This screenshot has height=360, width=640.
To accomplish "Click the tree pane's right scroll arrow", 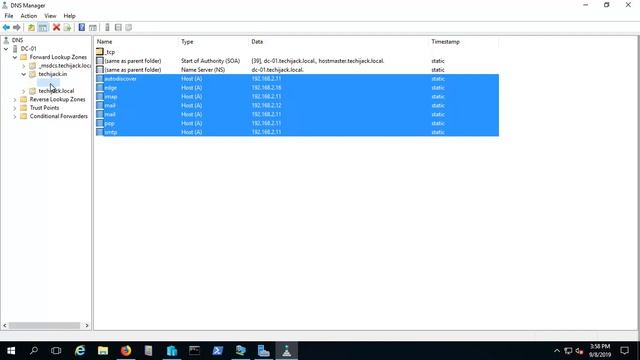I will point(87,325).
